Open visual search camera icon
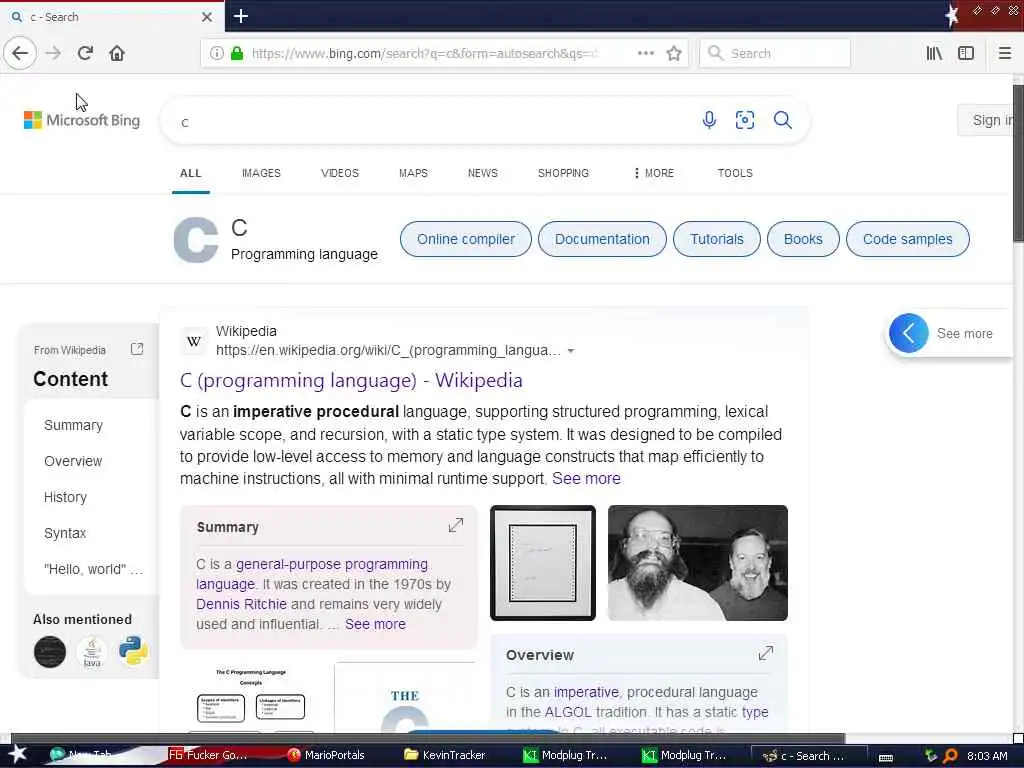The image size is (1024, 768). click(x=744, y=120)
